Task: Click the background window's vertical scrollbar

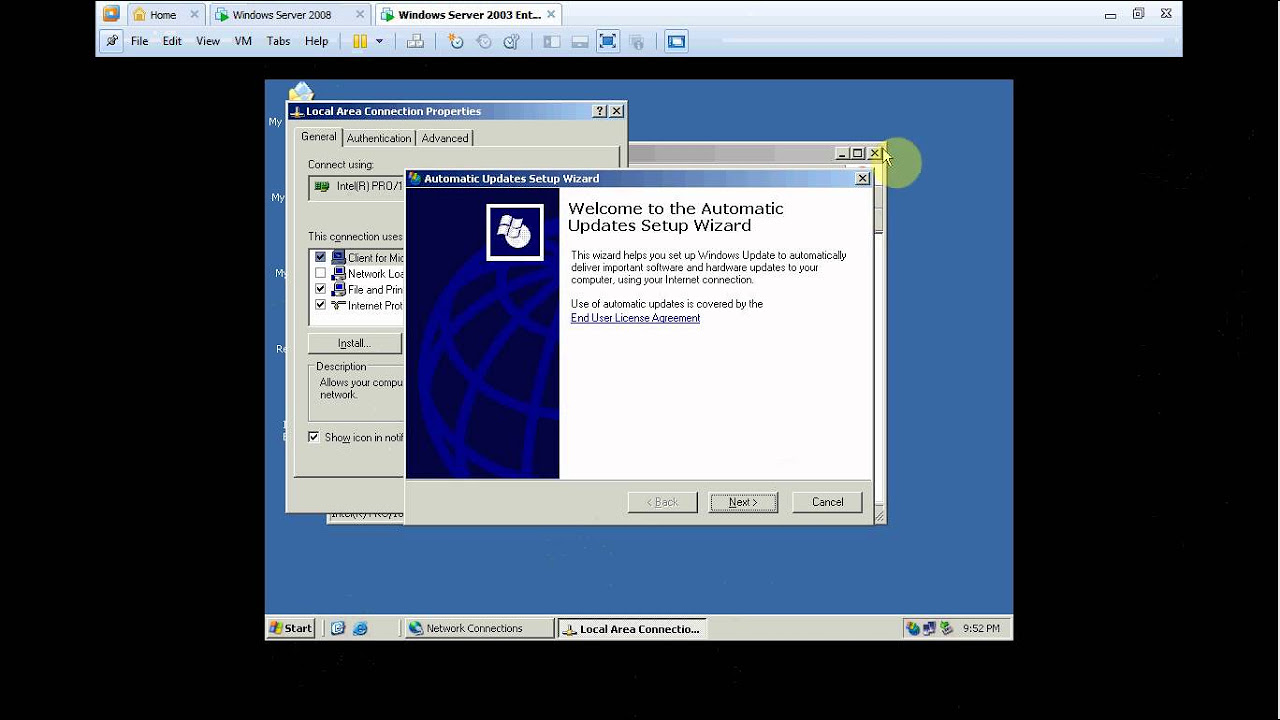Action: 879,343
